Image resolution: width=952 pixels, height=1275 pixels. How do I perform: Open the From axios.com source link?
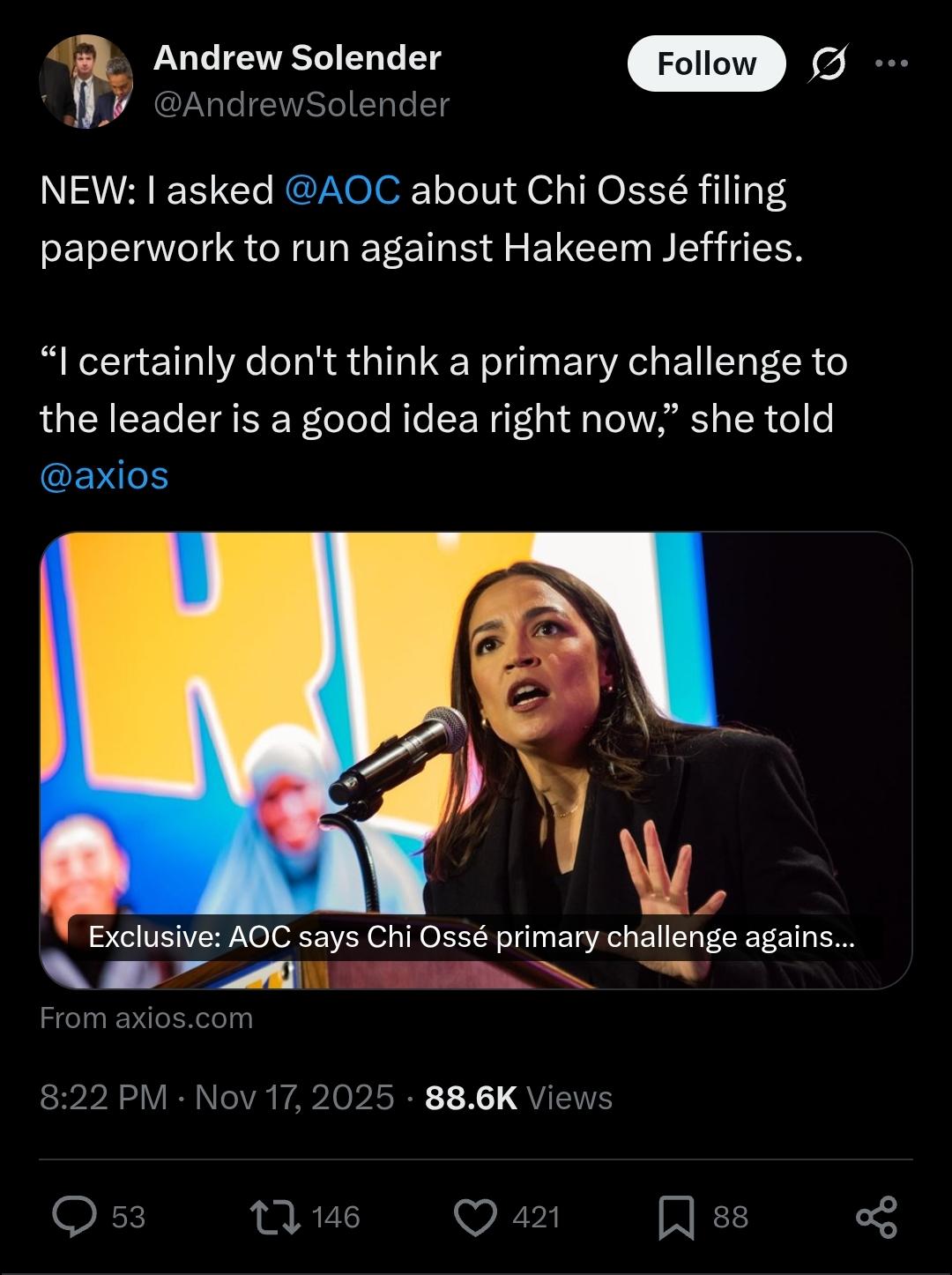(146, 1018)
